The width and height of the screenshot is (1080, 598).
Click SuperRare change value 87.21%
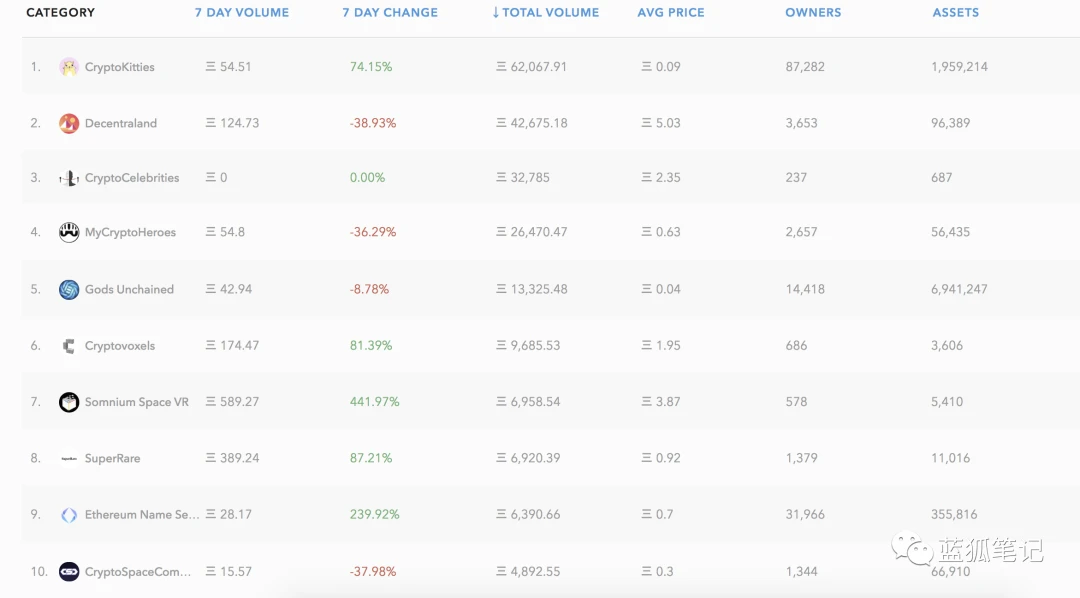click(371, 458)
